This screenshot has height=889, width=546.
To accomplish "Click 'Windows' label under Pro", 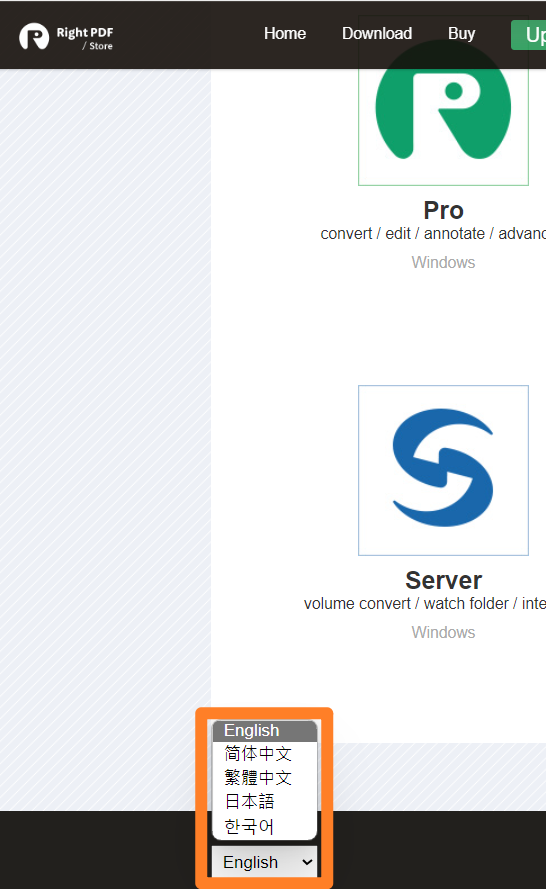I will (443, 263).
